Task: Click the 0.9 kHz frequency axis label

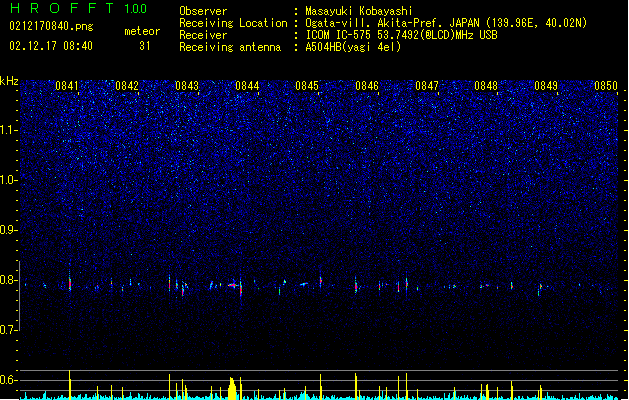Action: (9, 230)
